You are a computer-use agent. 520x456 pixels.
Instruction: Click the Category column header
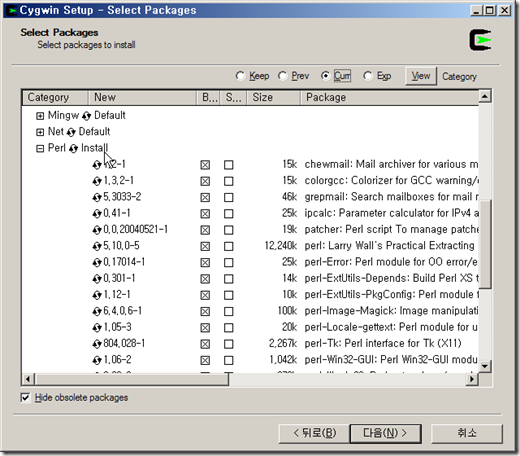click(55, 97)
